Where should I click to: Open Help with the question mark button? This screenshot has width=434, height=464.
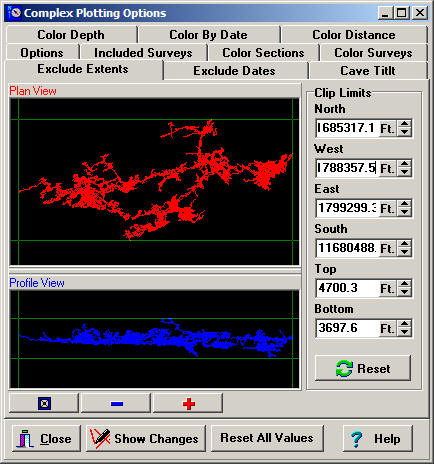click(377, 438)
